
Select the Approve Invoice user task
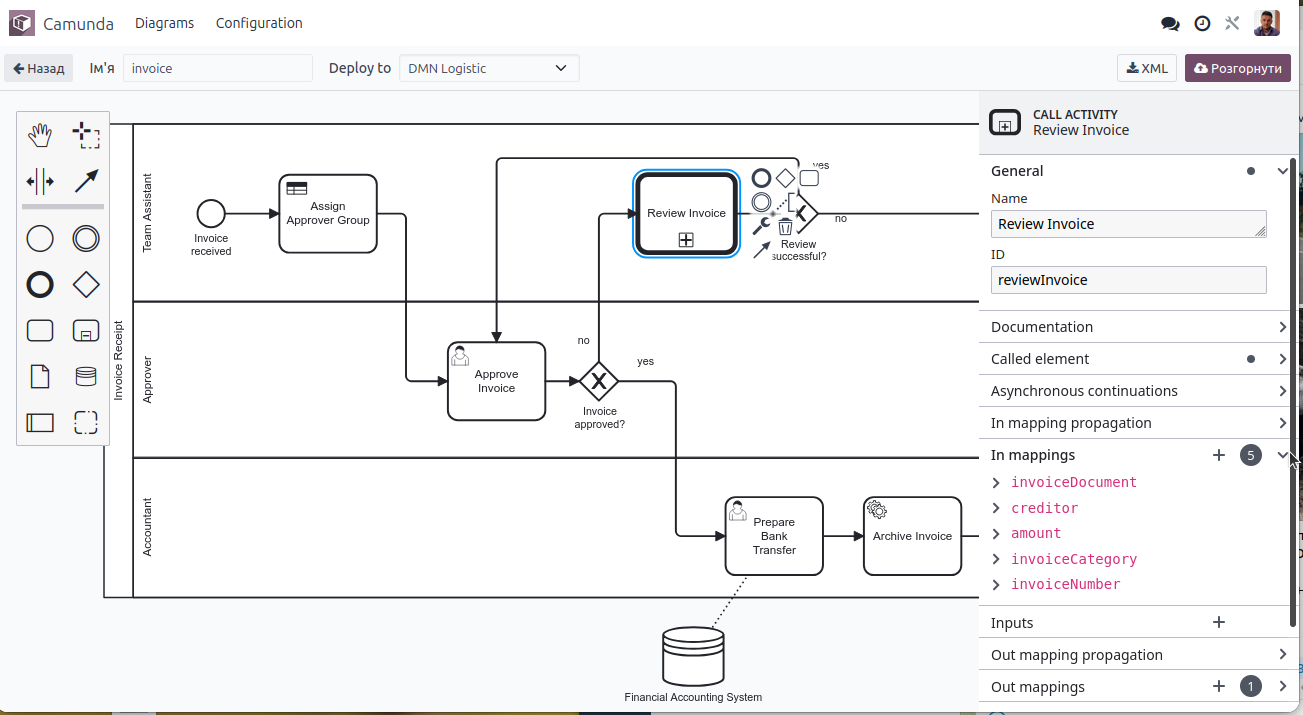496,381
